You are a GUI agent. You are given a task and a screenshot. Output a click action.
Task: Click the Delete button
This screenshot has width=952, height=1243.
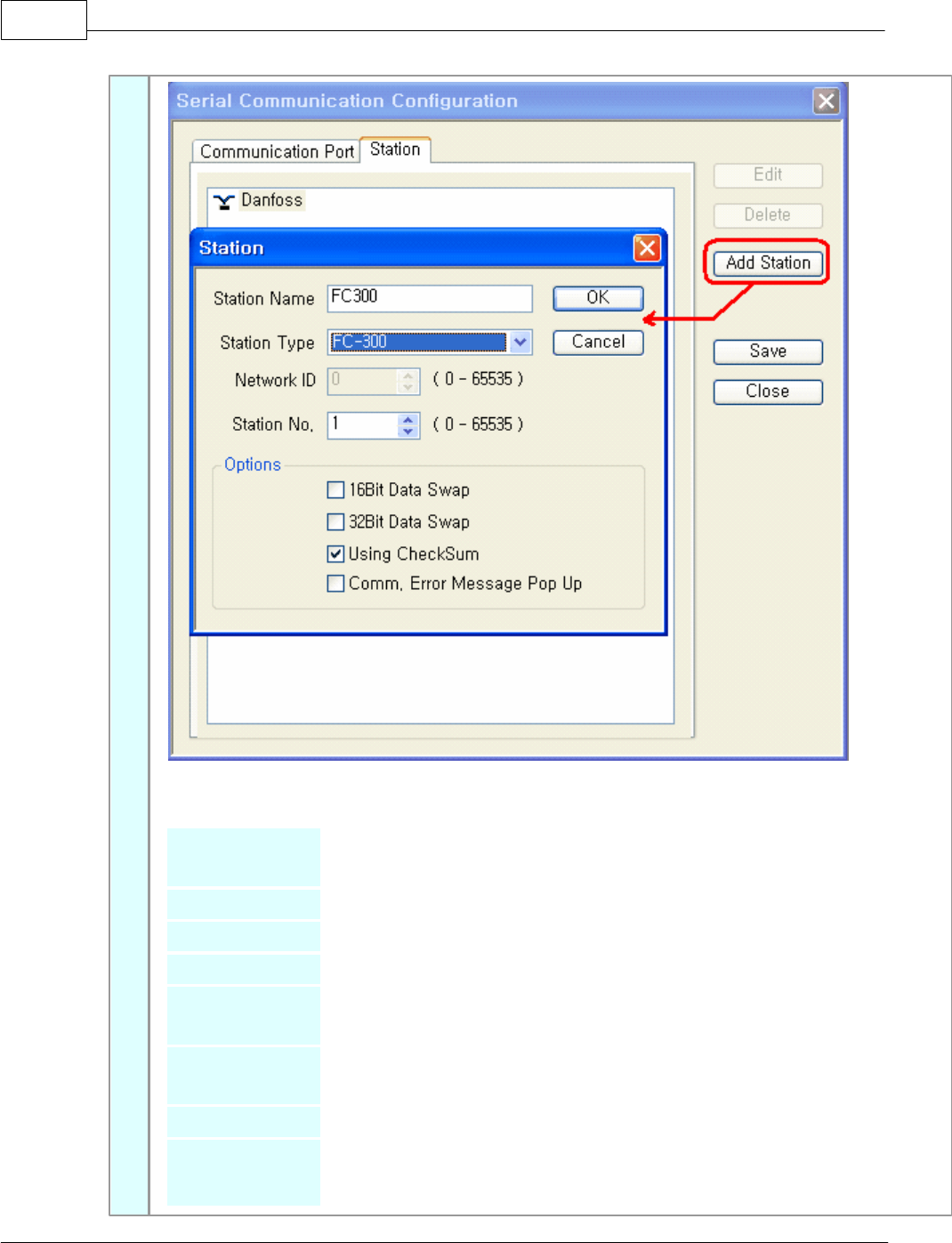coord(768,215)
